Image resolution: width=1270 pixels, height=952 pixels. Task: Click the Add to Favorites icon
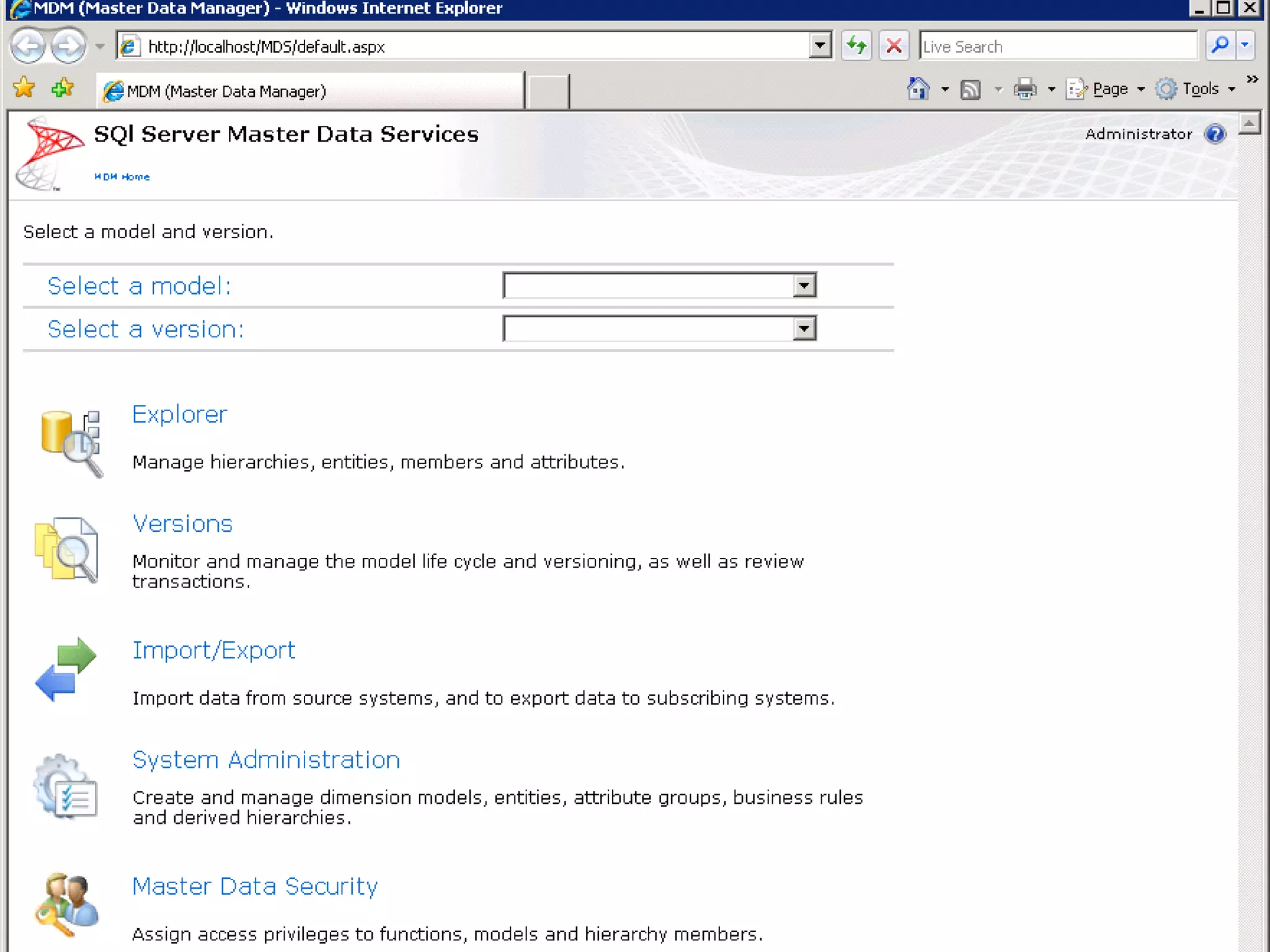click(62, 89)
